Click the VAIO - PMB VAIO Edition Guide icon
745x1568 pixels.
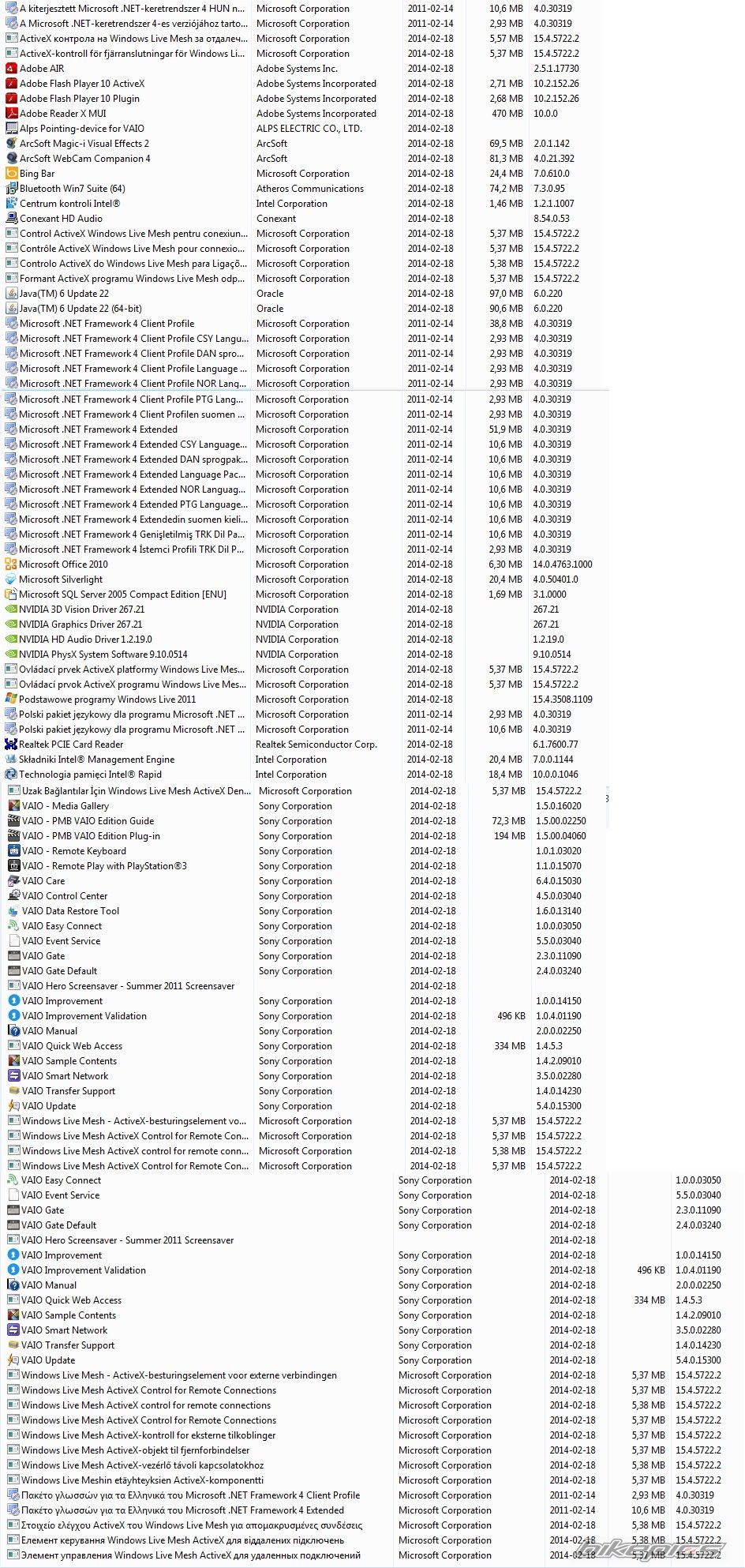(x=14, y=821)
